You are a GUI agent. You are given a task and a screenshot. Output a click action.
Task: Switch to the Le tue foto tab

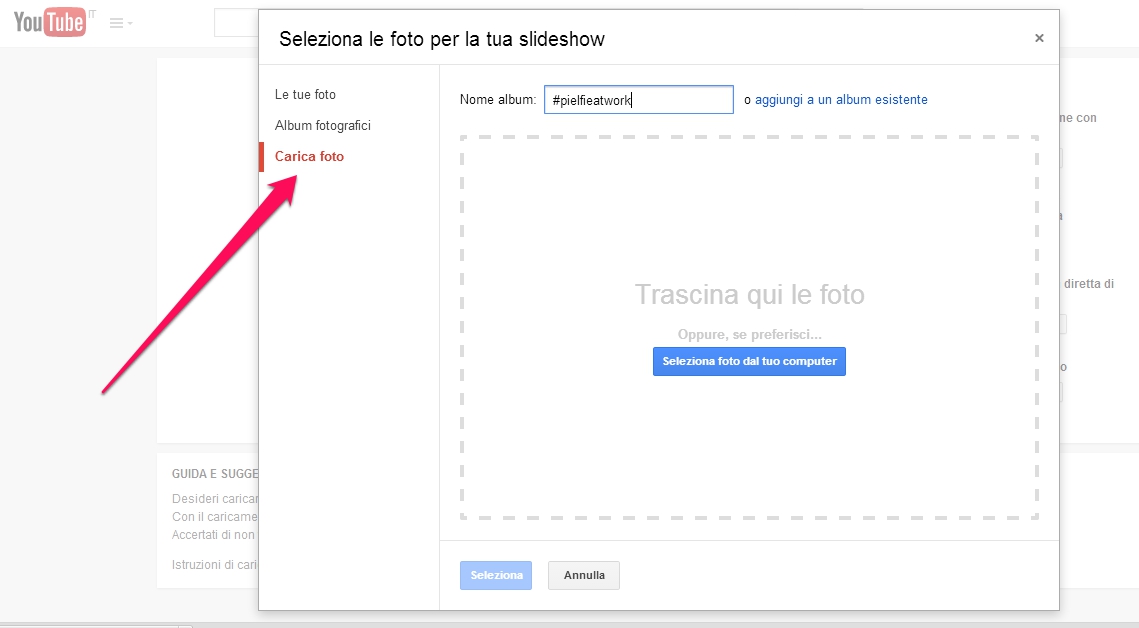(305, 95)
